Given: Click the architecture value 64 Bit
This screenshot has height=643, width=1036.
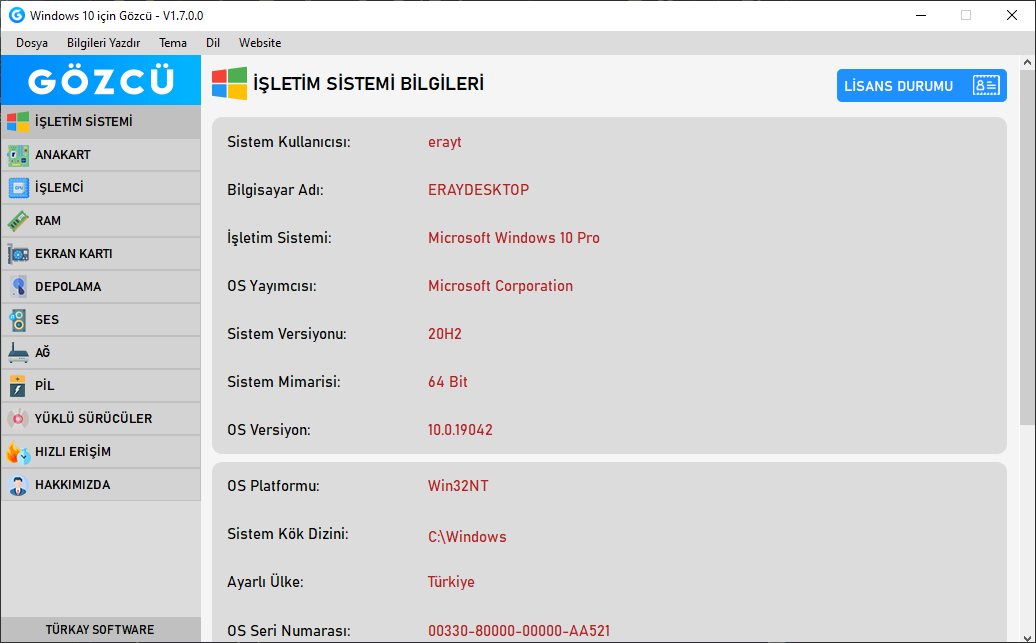Looking at the screenshot, I should (447, 382).
